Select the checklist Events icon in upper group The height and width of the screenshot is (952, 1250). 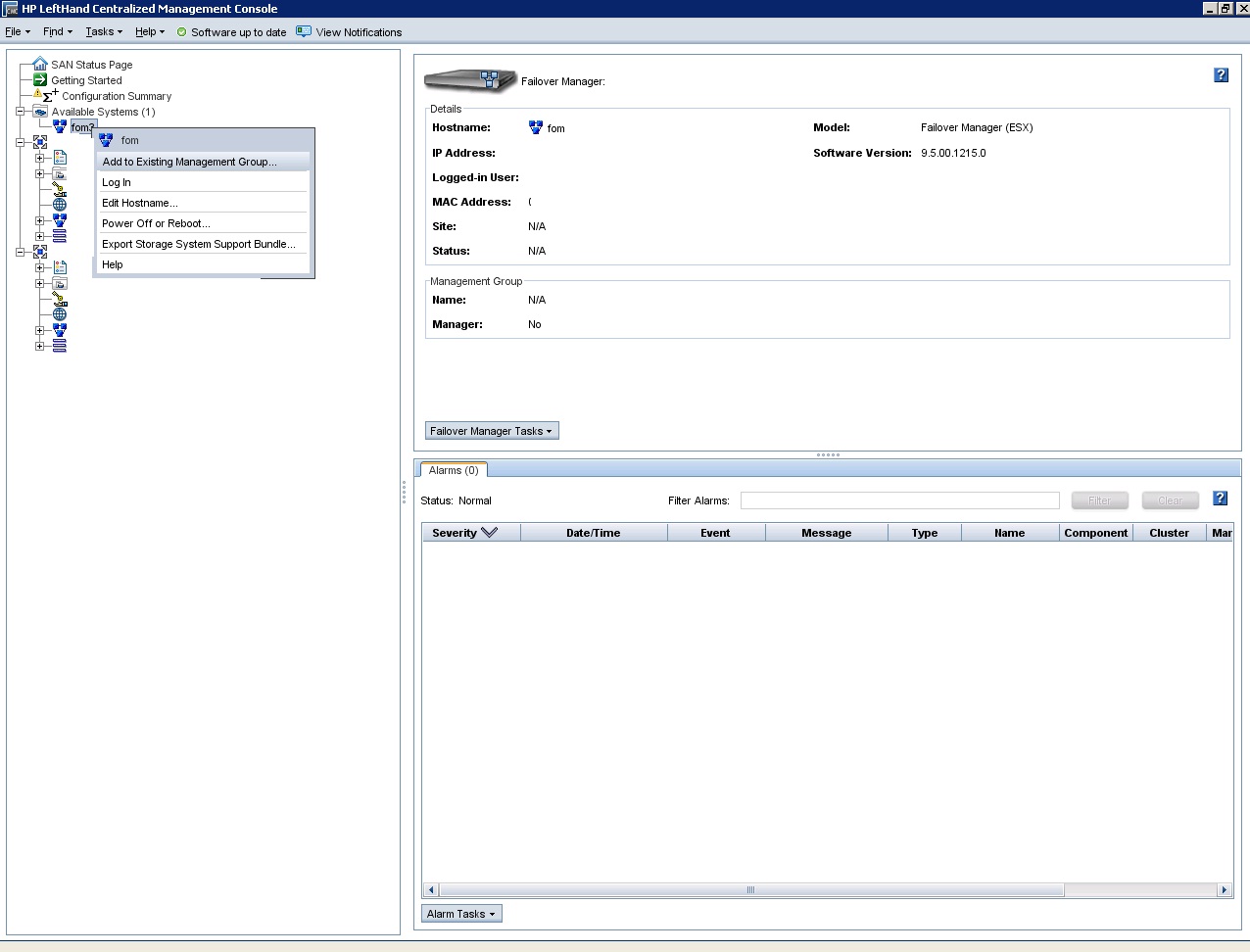point(60,158)
